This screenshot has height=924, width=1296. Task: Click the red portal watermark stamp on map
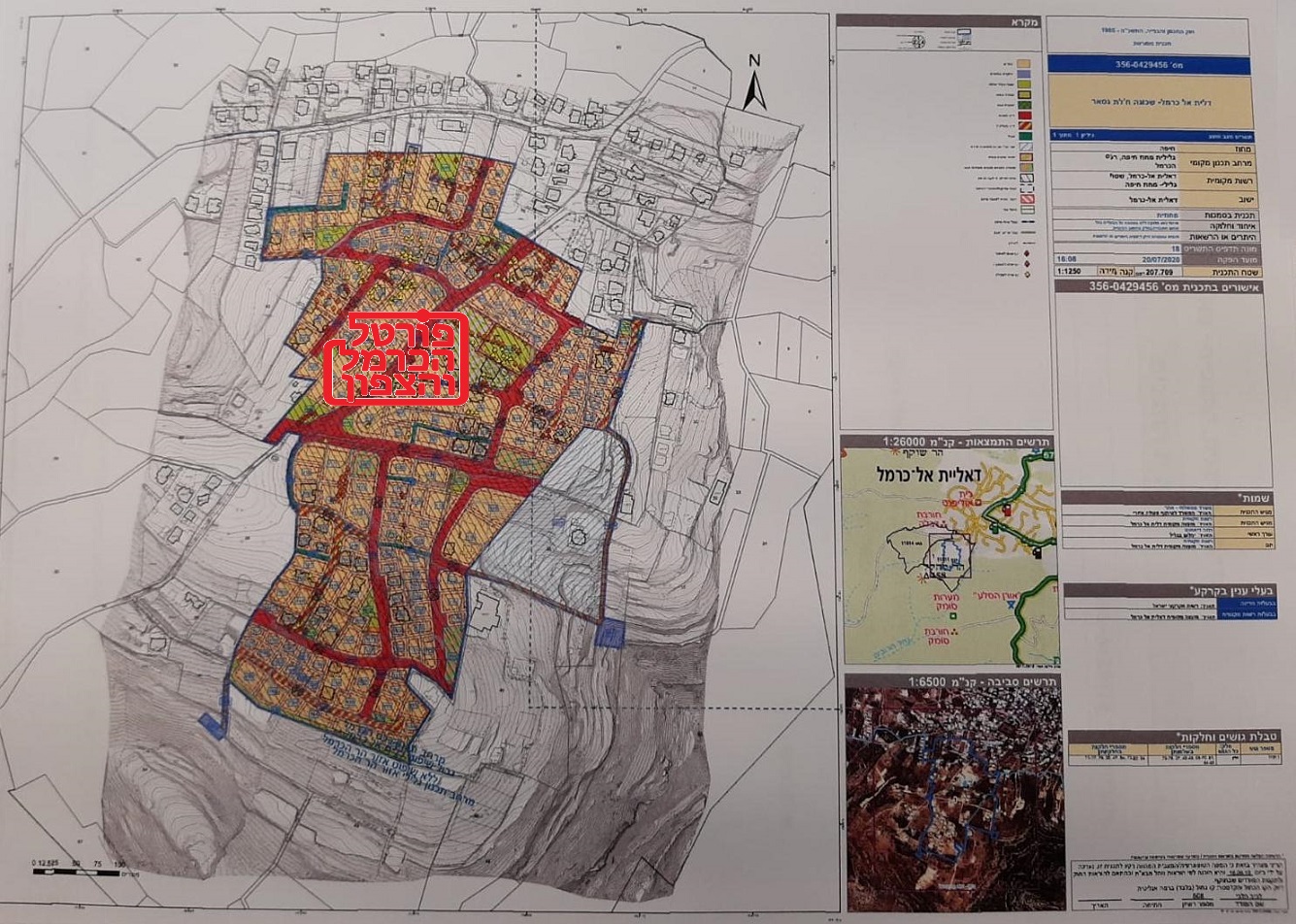pos(395,358)
